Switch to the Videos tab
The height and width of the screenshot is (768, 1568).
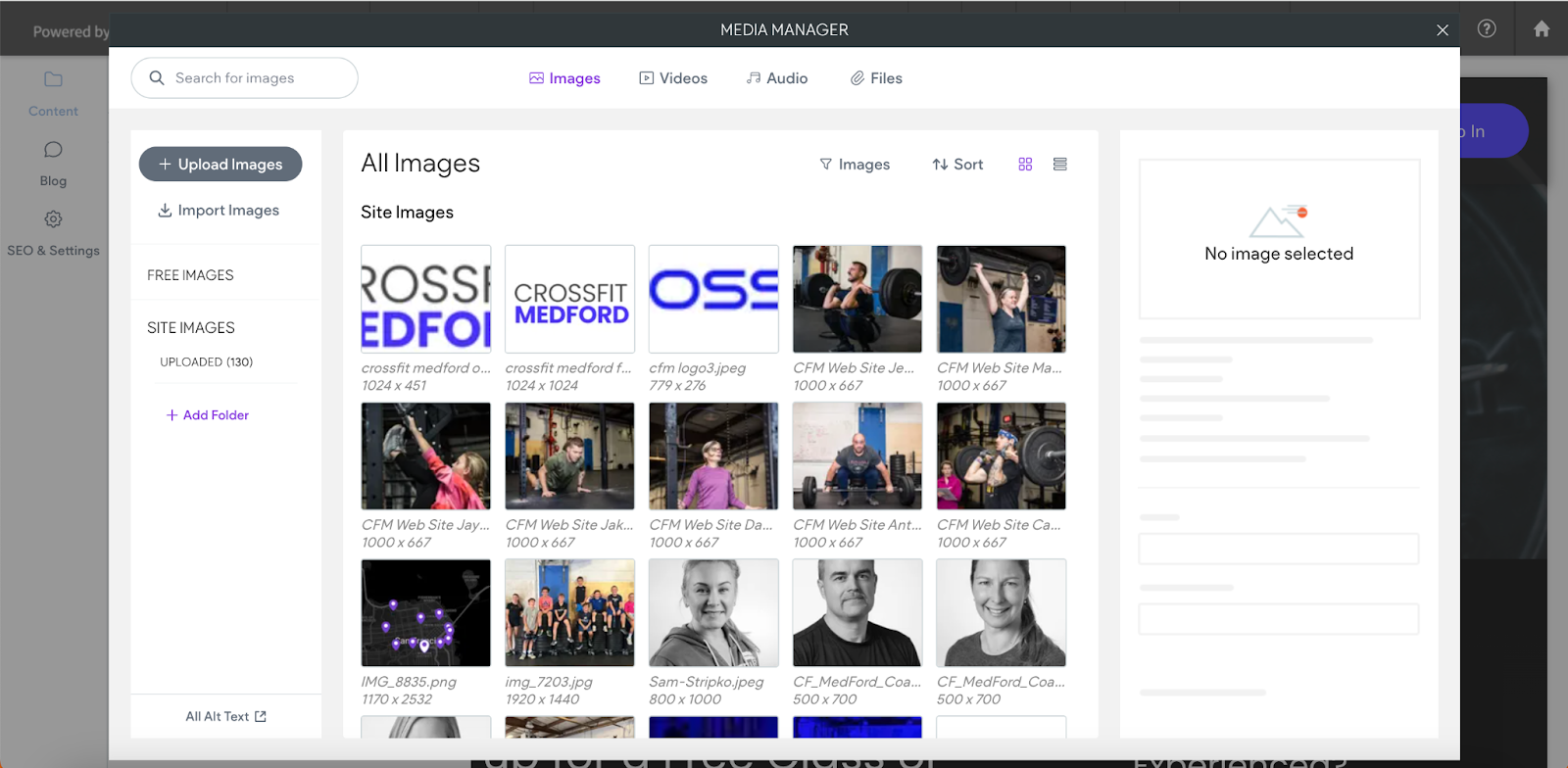coord(673,78)
